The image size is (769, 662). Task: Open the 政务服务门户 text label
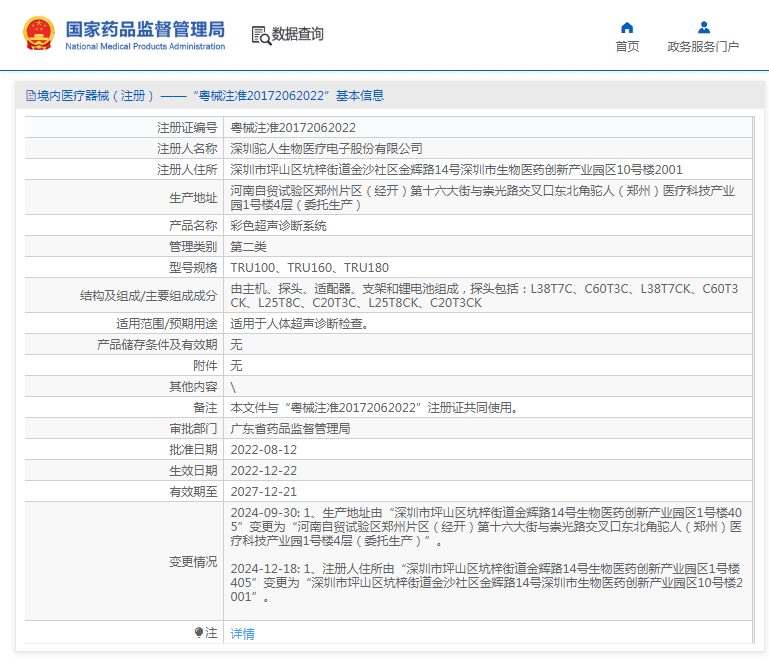tap(703, 47)
